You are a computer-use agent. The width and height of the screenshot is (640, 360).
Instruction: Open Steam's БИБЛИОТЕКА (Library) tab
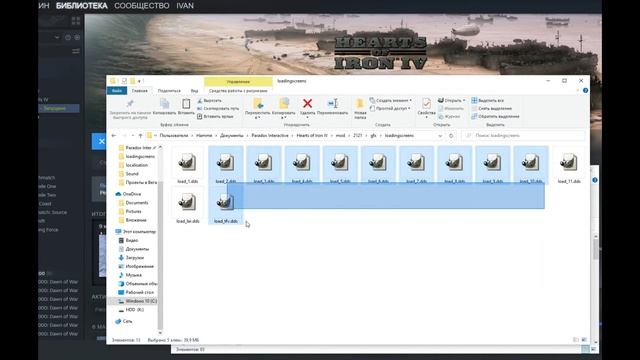pos(82,6)
